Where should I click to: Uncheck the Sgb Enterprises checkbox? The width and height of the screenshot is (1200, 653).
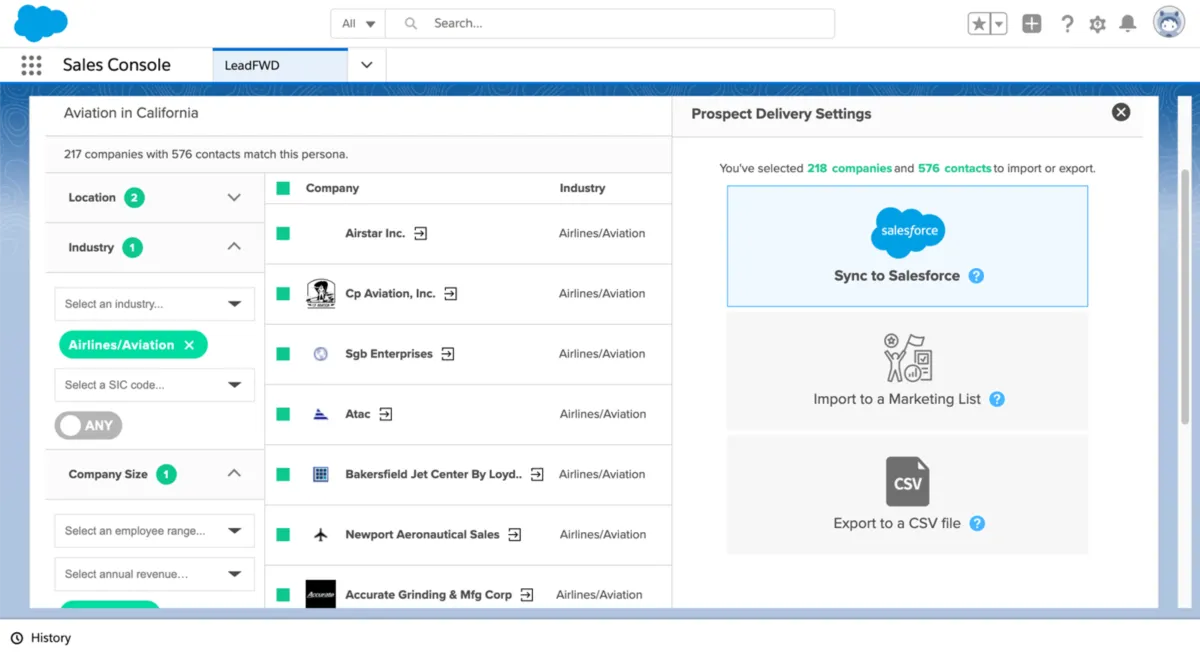pos(283,354)
